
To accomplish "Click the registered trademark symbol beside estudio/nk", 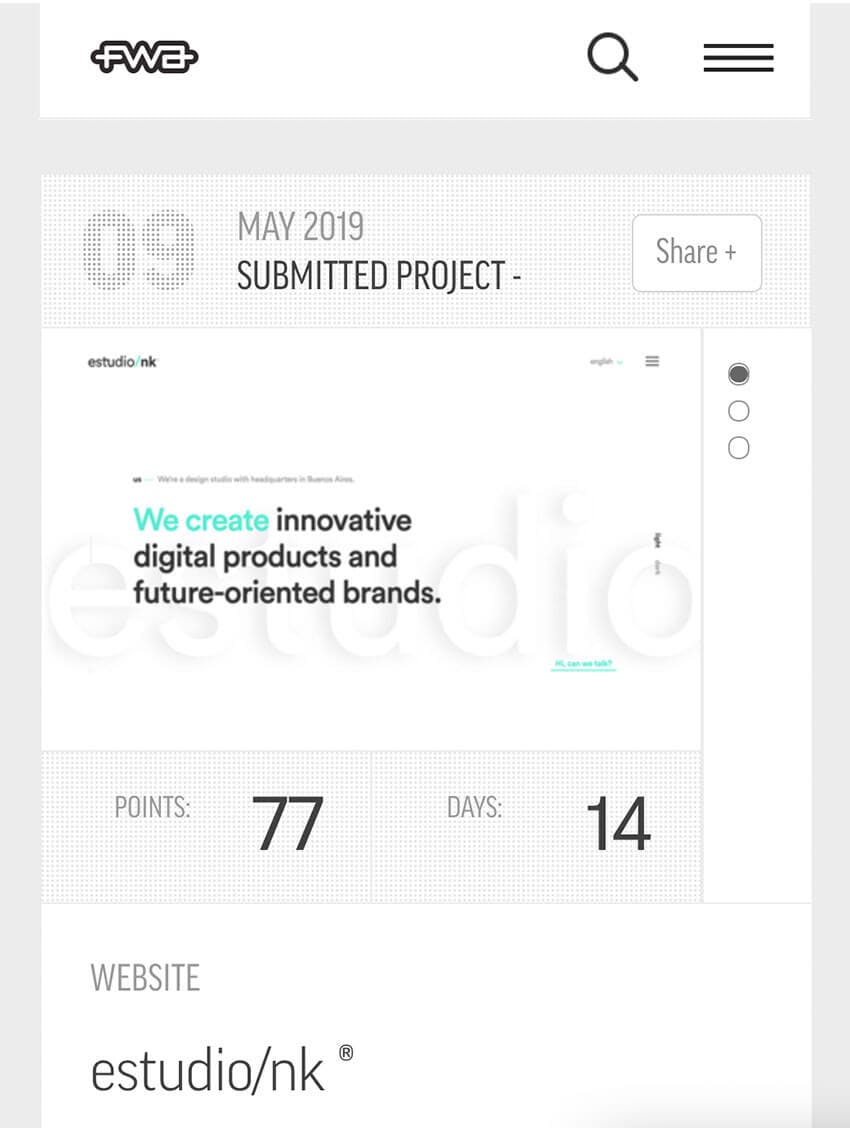I will tap(346, 1053).
